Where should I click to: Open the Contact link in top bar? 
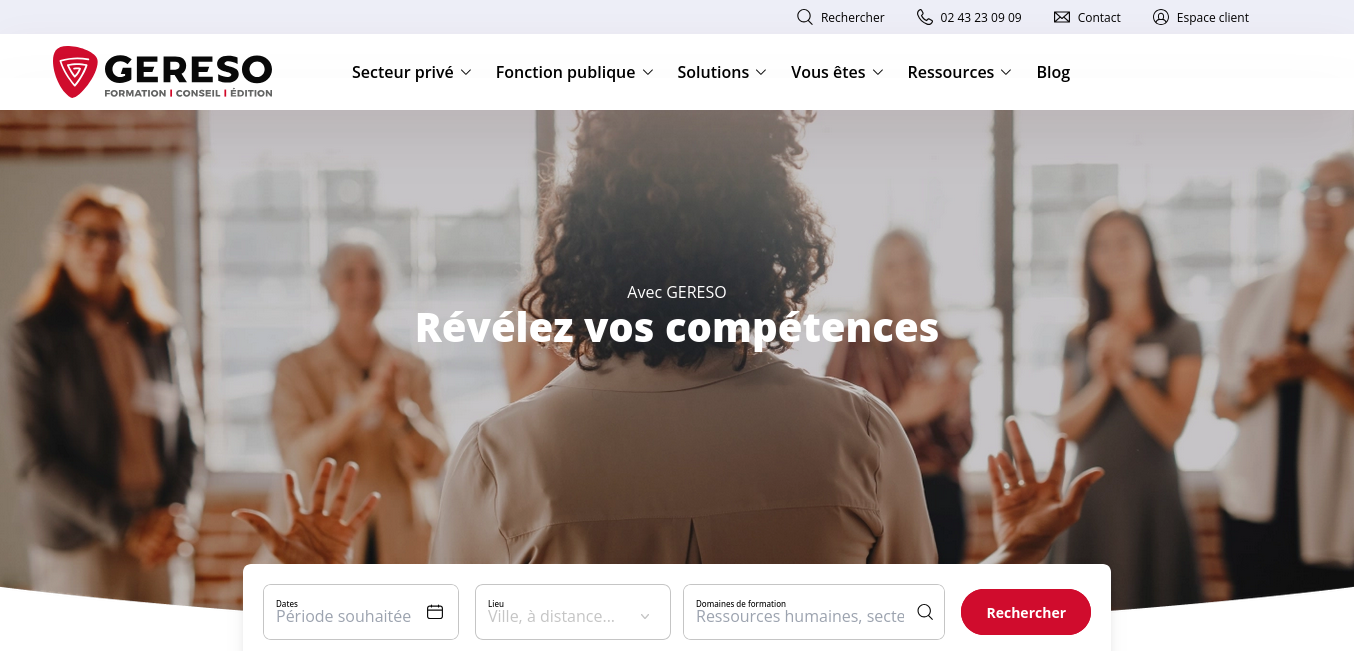point(1099,17)
